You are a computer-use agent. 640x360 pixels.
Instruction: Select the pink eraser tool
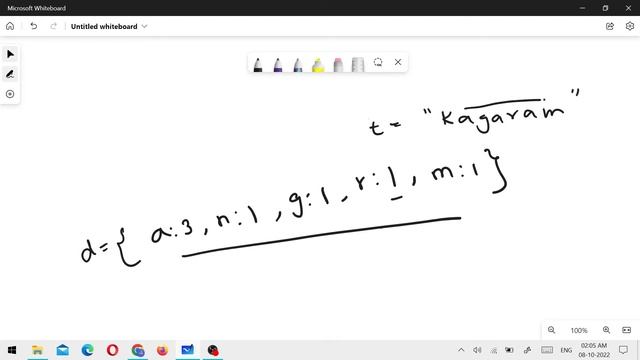338,64
